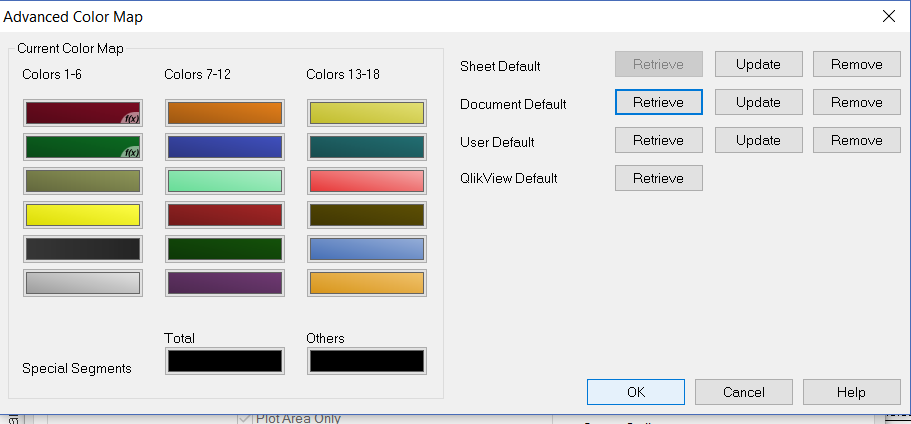911x424 pixels.
Task: Retrieve the Document Default color map
Action: (659, 102)
